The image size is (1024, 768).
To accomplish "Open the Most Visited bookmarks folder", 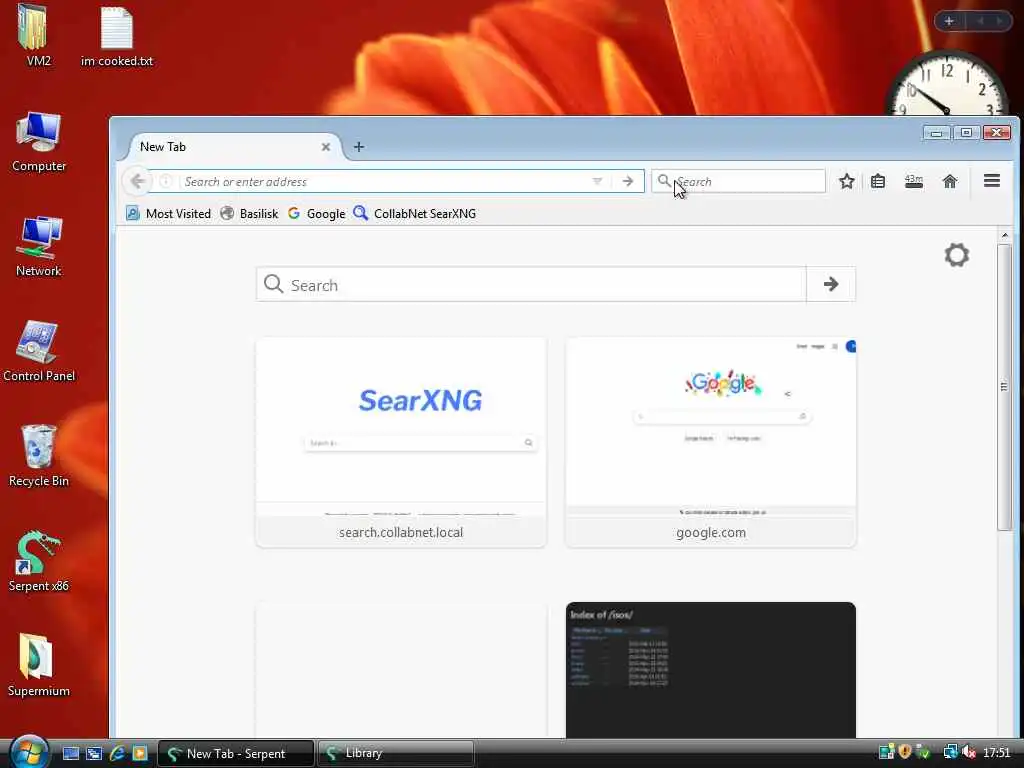I will [168, 214].
